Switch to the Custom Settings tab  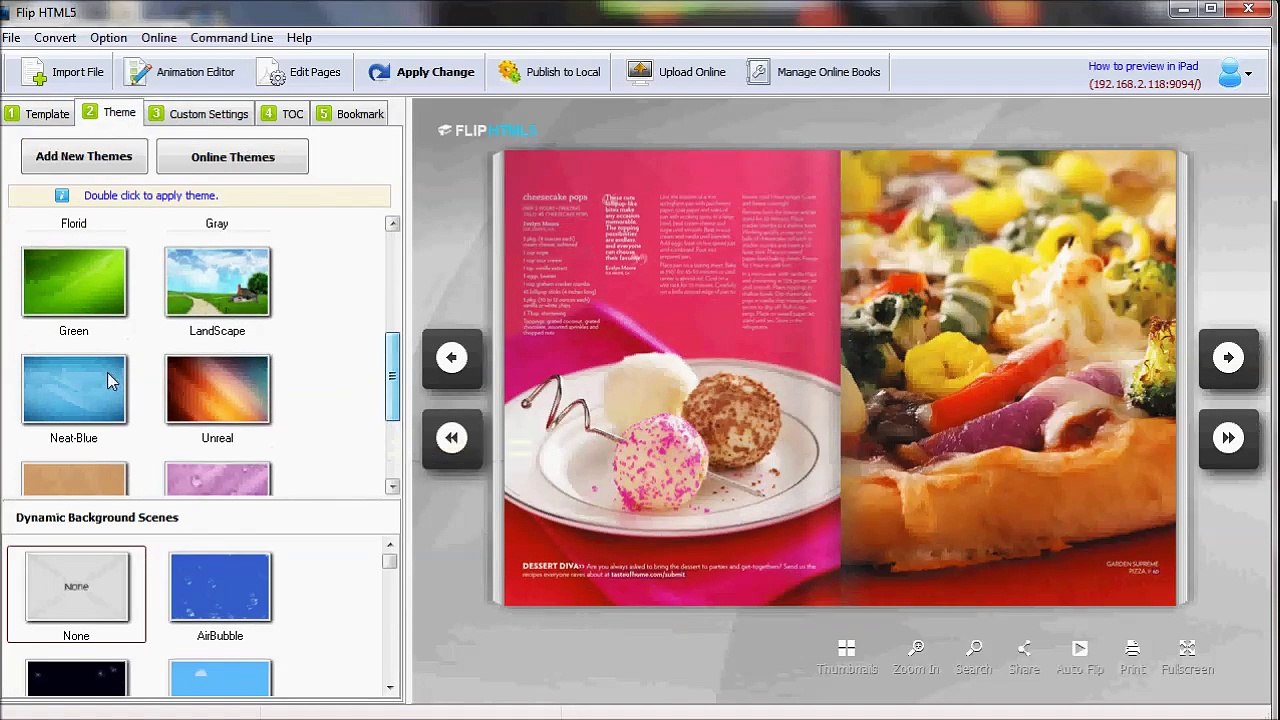(x=199, y=114)
